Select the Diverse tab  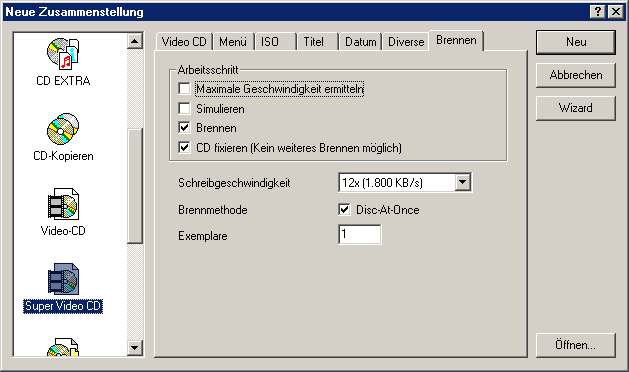(406, 42)
